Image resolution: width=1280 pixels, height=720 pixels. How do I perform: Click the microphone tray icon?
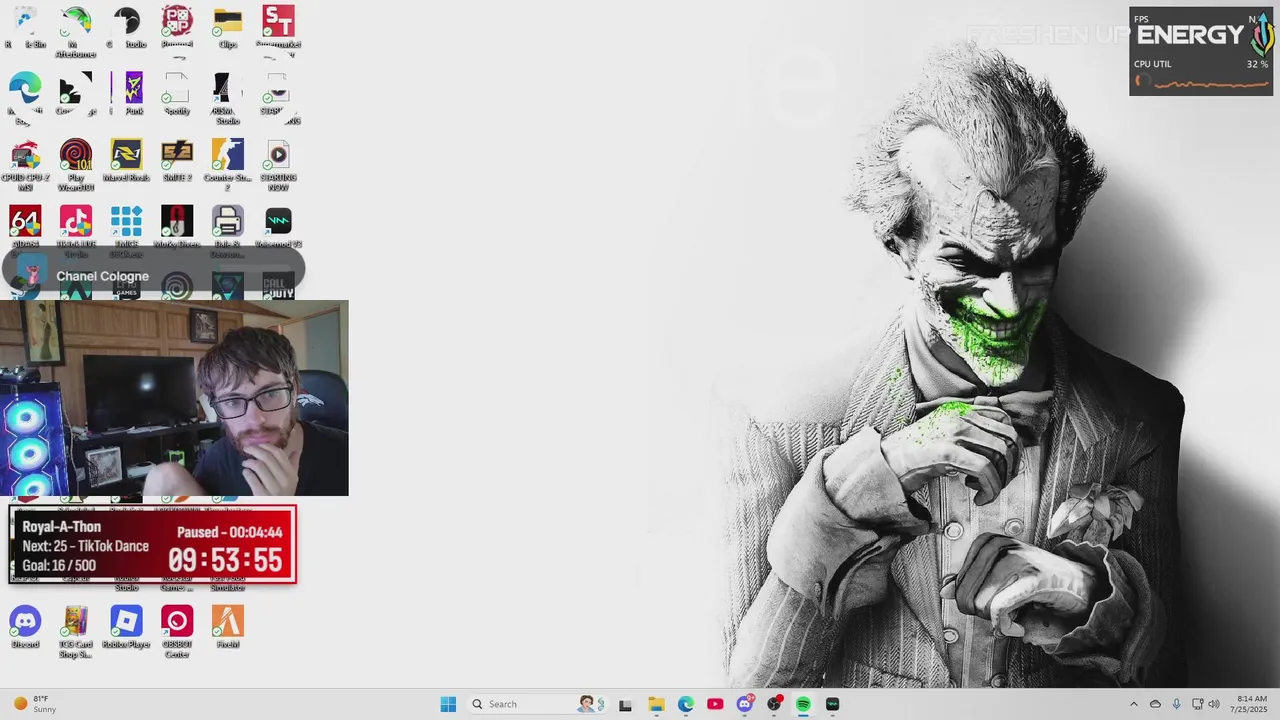coord(1176,704)
